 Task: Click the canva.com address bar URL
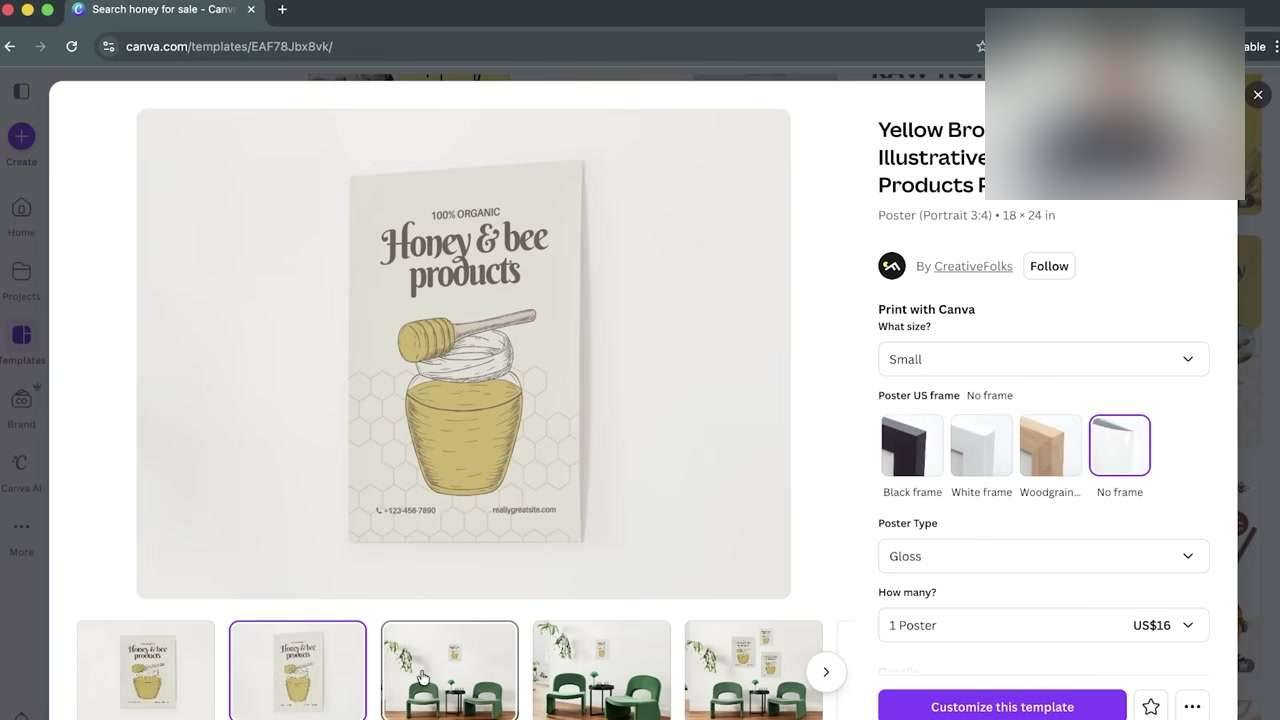(229, 46)
